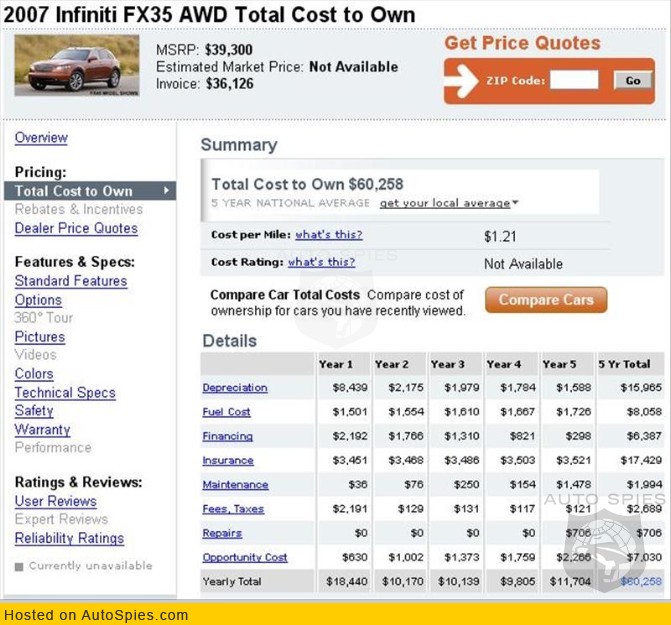This screenshot has height=625, width=671.
Task: Open Technical Specs link
Action: pyautogui.click(x=65, y=393)
